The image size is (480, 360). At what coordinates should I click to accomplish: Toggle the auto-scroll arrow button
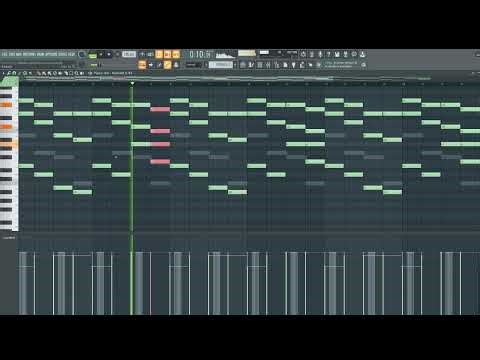[x=151, y=65]
